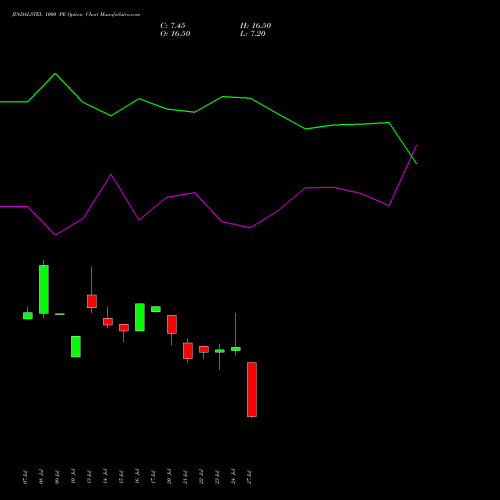Click the 16 Jul date label
This screenshot has width=500, height=500.
click(x=137, y=477)
